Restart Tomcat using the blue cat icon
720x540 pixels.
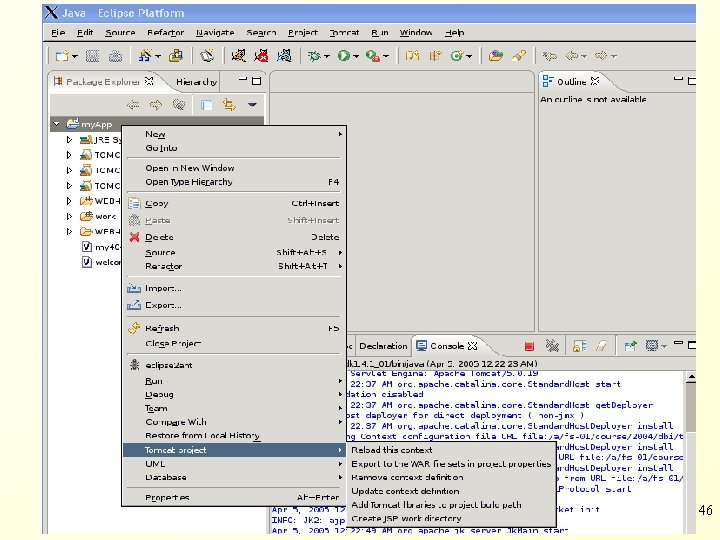coord(284,56)
